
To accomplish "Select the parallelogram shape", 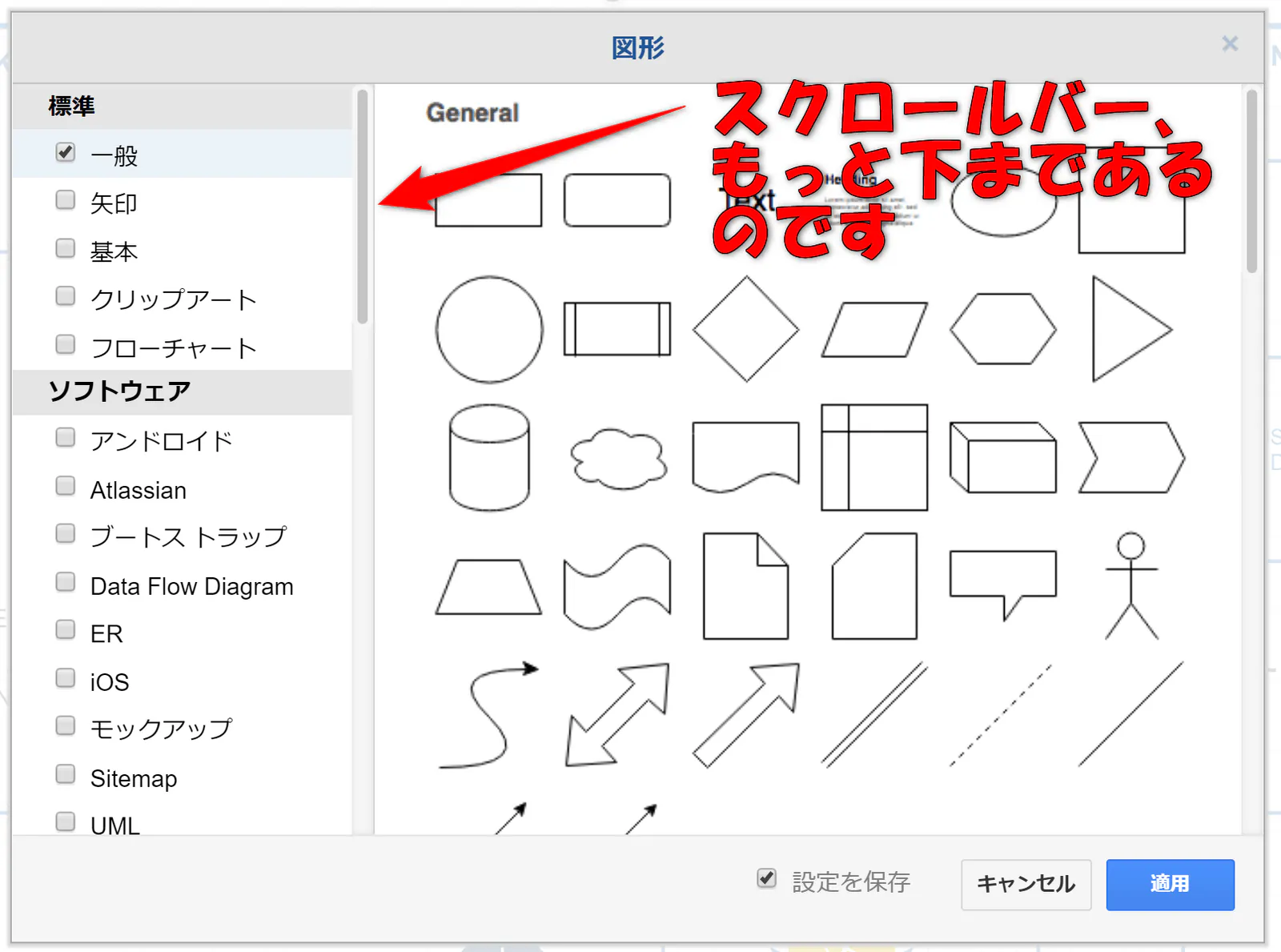I will [874, 329].
